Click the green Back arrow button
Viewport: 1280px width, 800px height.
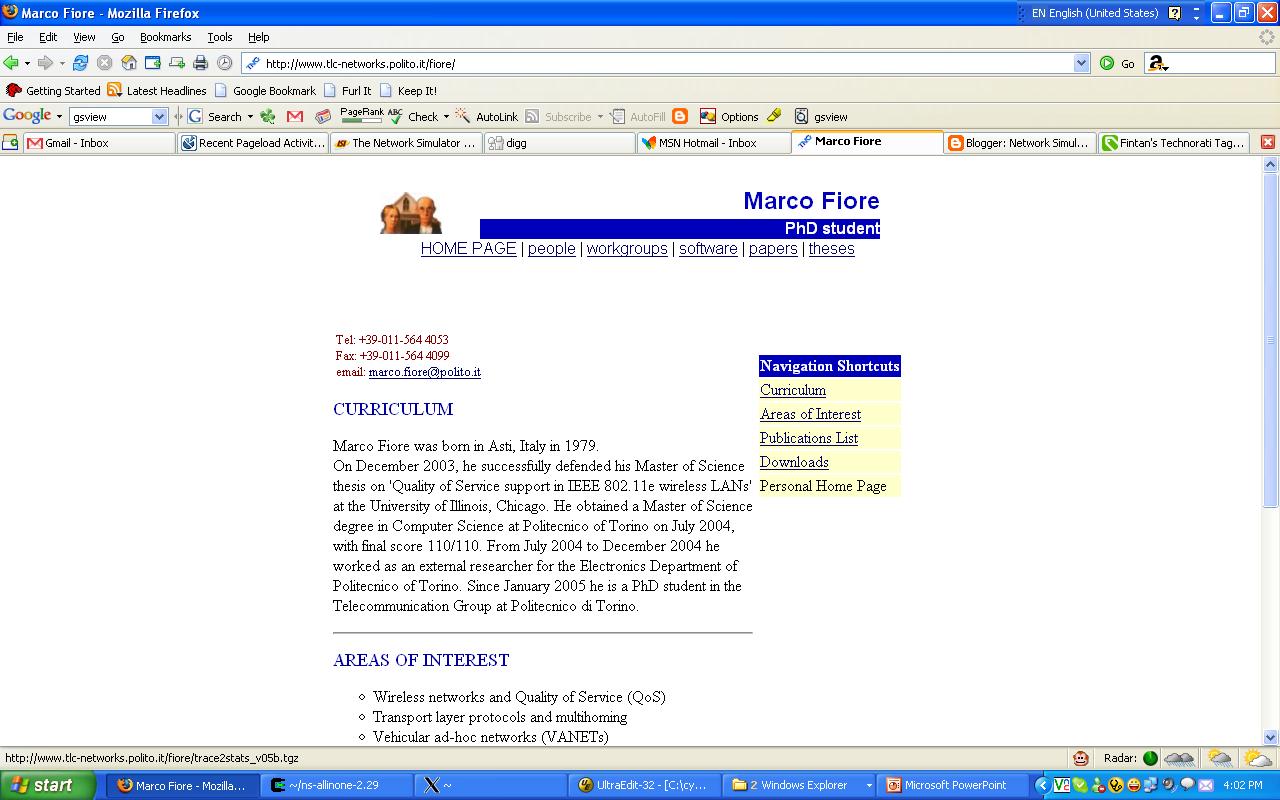(12, 63)
